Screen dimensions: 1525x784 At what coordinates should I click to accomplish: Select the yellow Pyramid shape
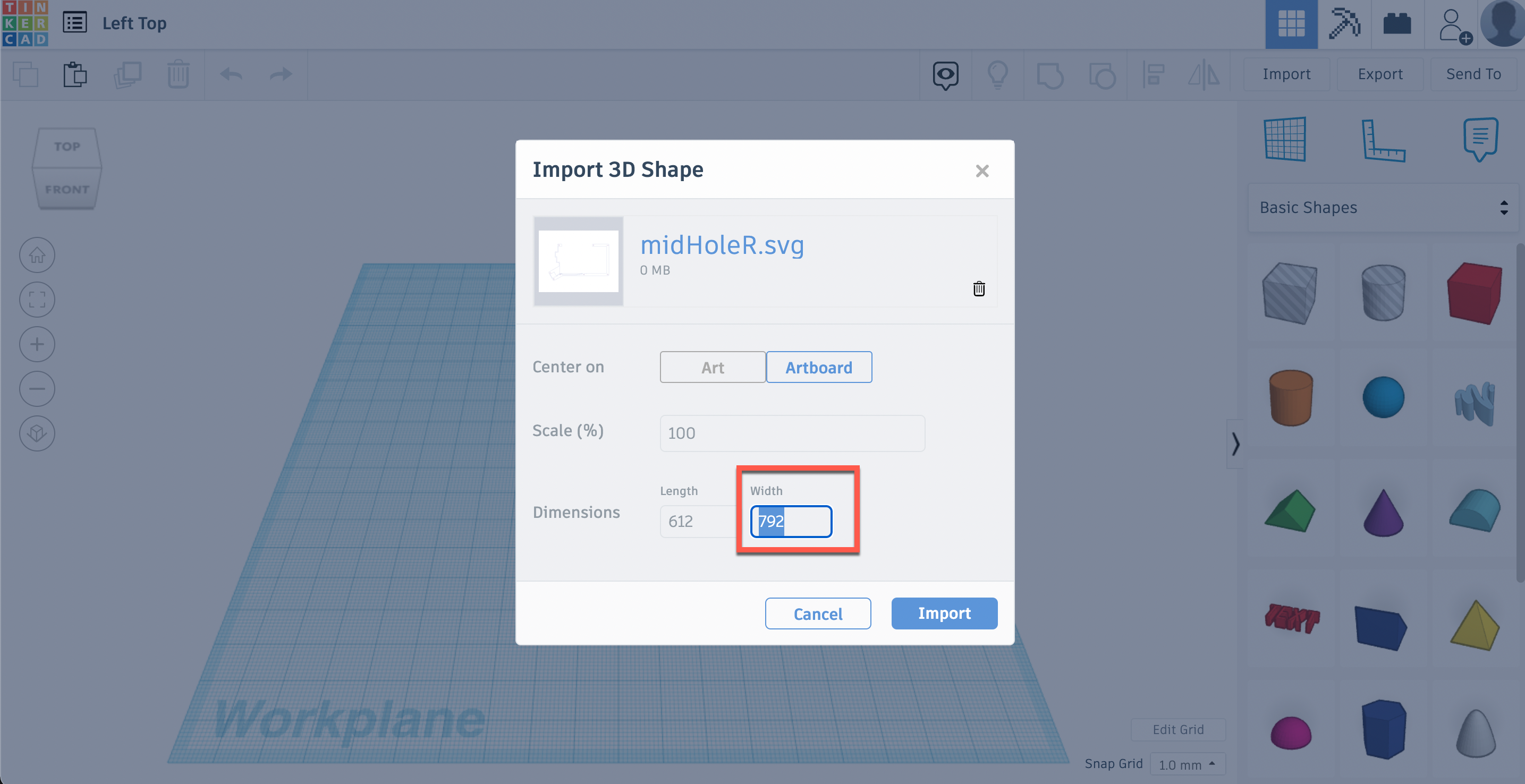point(1475,625)
